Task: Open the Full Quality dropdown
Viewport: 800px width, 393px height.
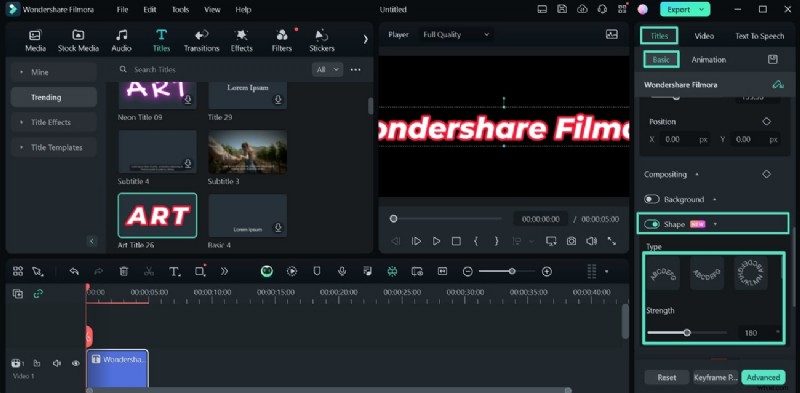Action: coord(456,35)
